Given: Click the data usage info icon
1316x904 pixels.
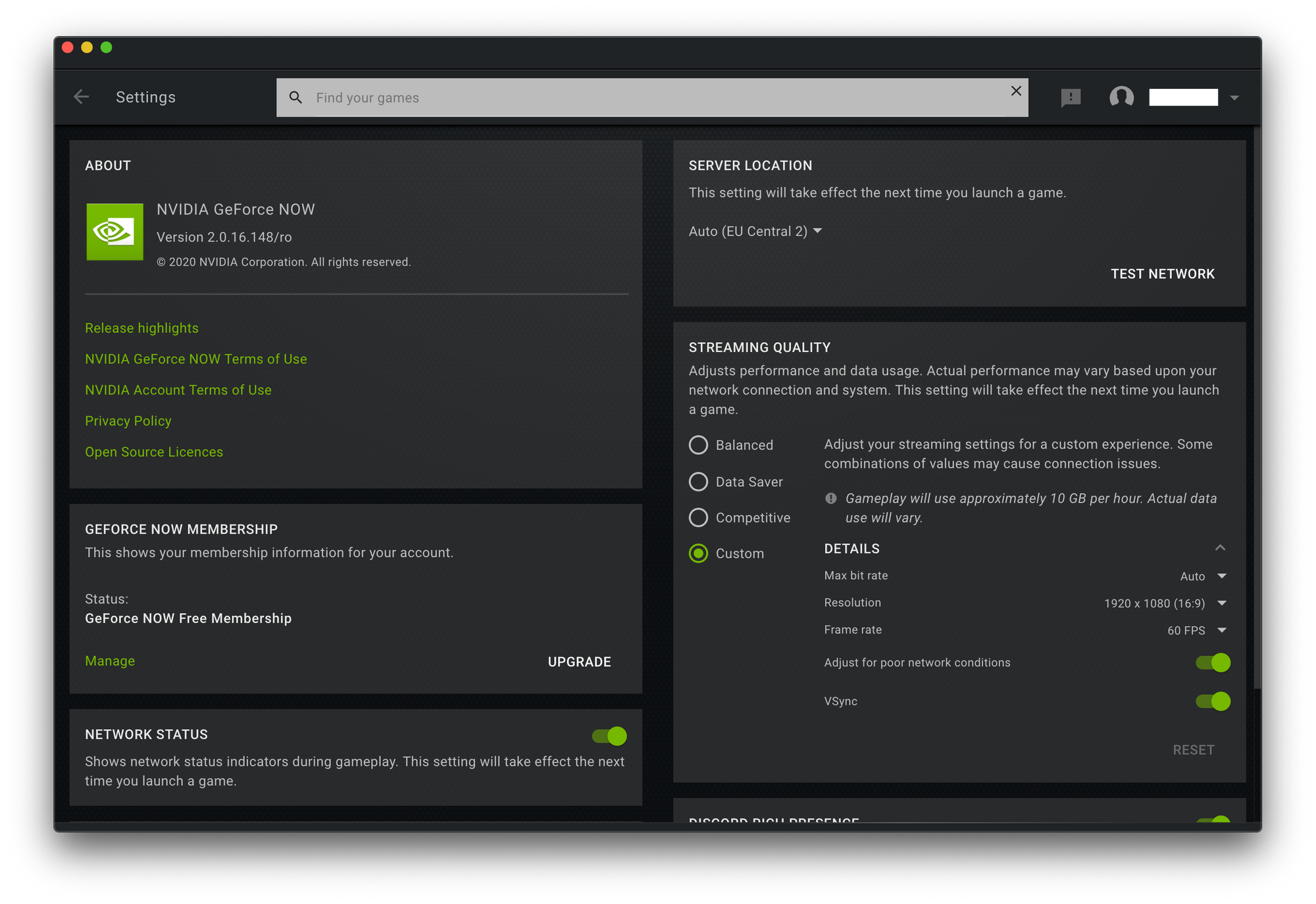Looking at the screenshot, I should (831, 499).
